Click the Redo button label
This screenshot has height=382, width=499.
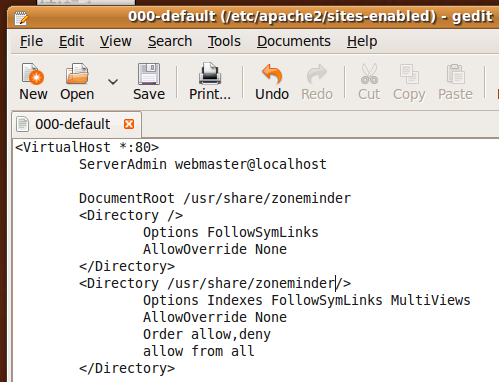(317, 94)
